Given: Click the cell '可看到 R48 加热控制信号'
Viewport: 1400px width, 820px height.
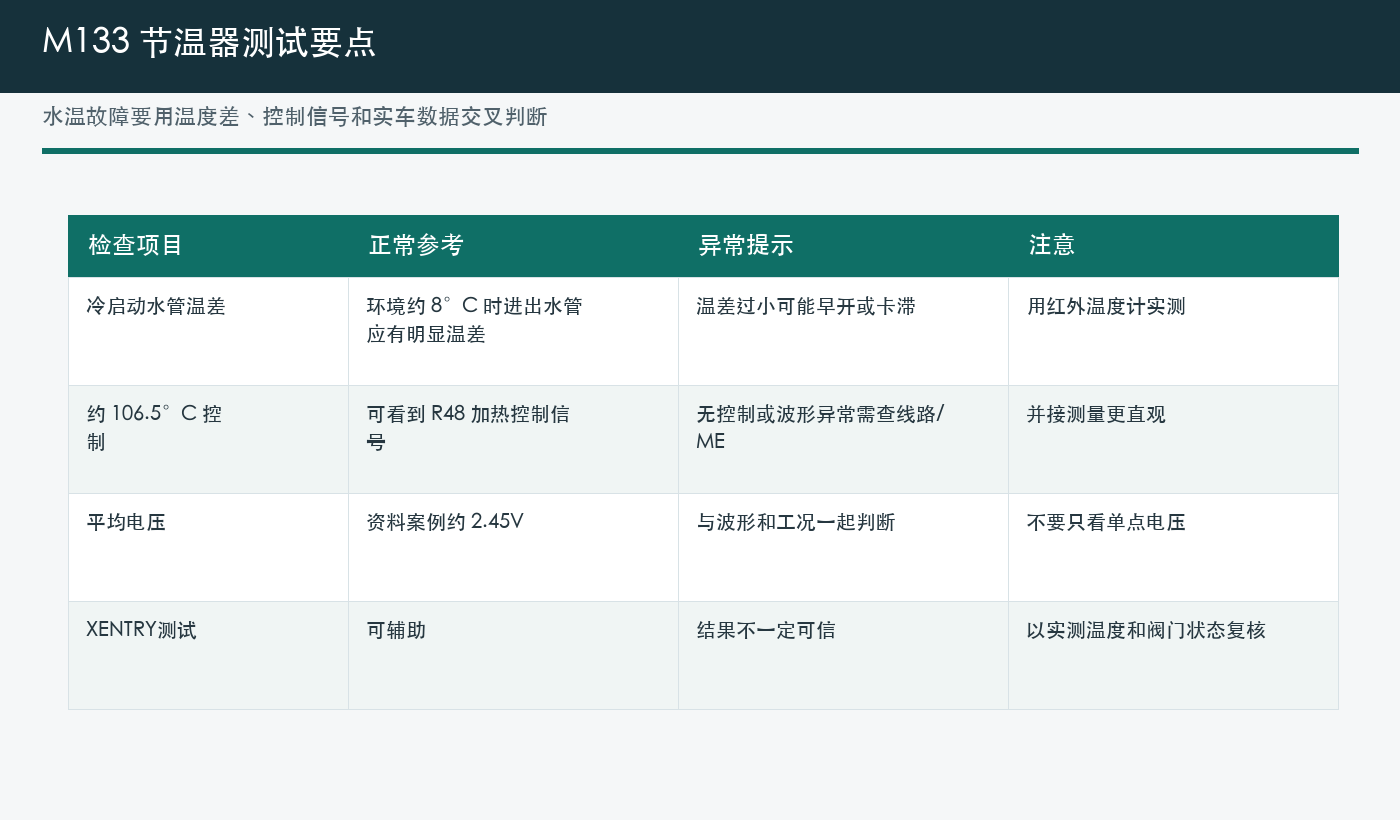Looking at the screenshot, I should [513, 440].
